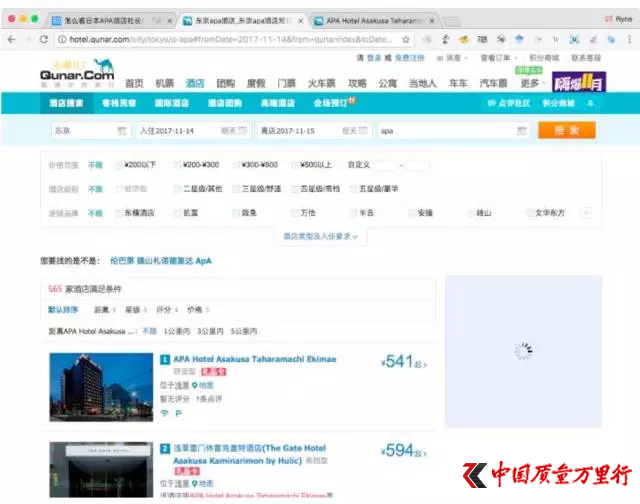The image size is (640, 504).
Task: Click the APA Hotel building thumbnail
Action: click(101, 387)
